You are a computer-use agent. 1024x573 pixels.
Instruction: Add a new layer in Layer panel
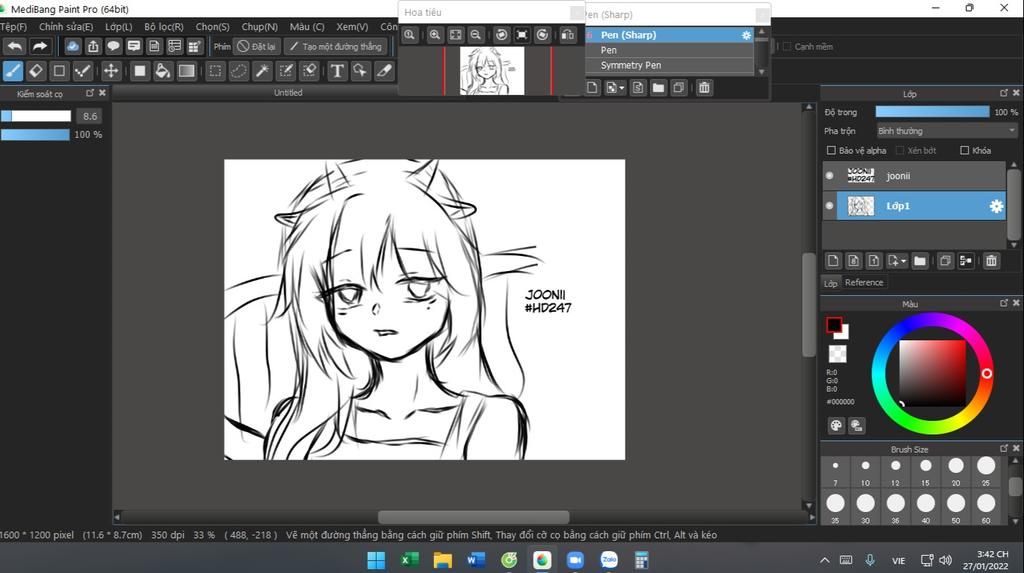pos(833,261)
